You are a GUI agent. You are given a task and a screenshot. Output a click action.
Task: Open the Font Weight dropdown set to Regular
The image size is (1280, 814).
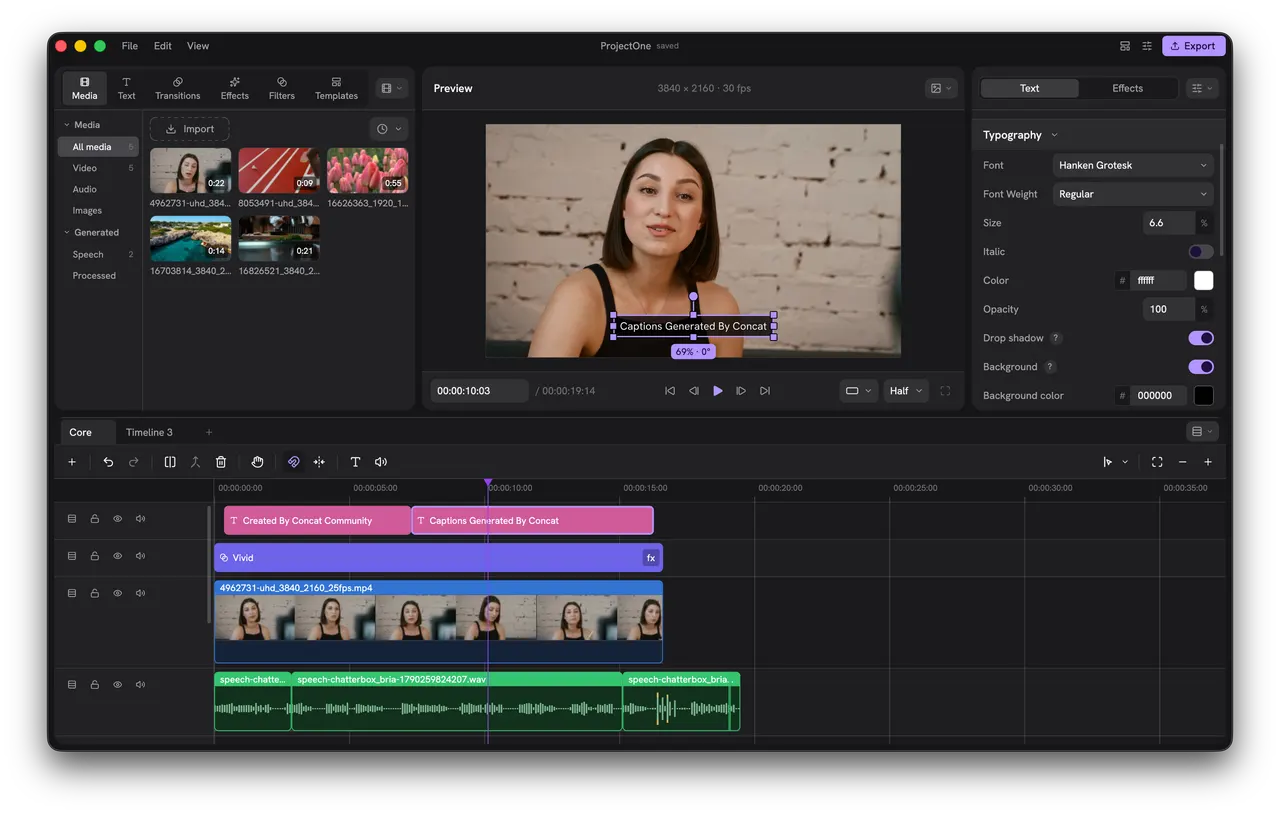(x=1133, y=194)
